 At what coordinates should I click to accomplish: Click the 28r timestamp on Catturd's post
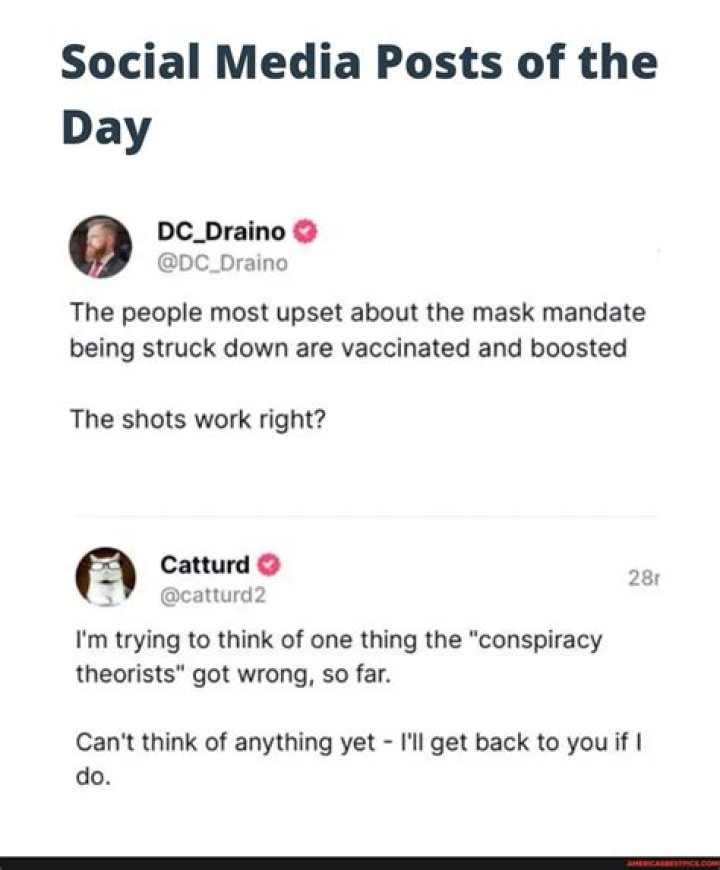[645, 577]
